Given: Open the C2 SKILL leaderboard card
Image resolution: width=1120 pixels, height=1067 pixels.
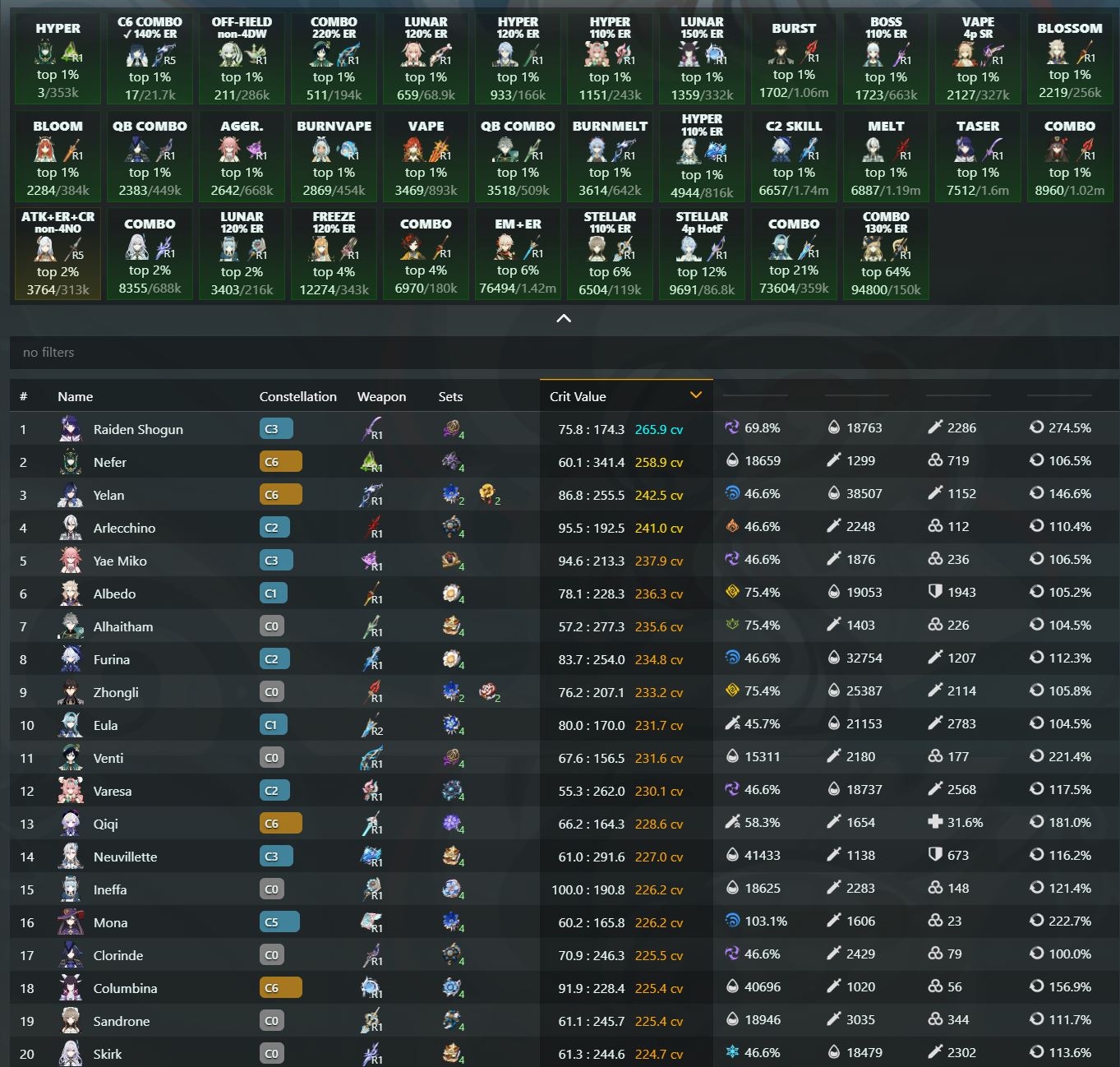Looking at the screenshot, I should tap(794, 157).
